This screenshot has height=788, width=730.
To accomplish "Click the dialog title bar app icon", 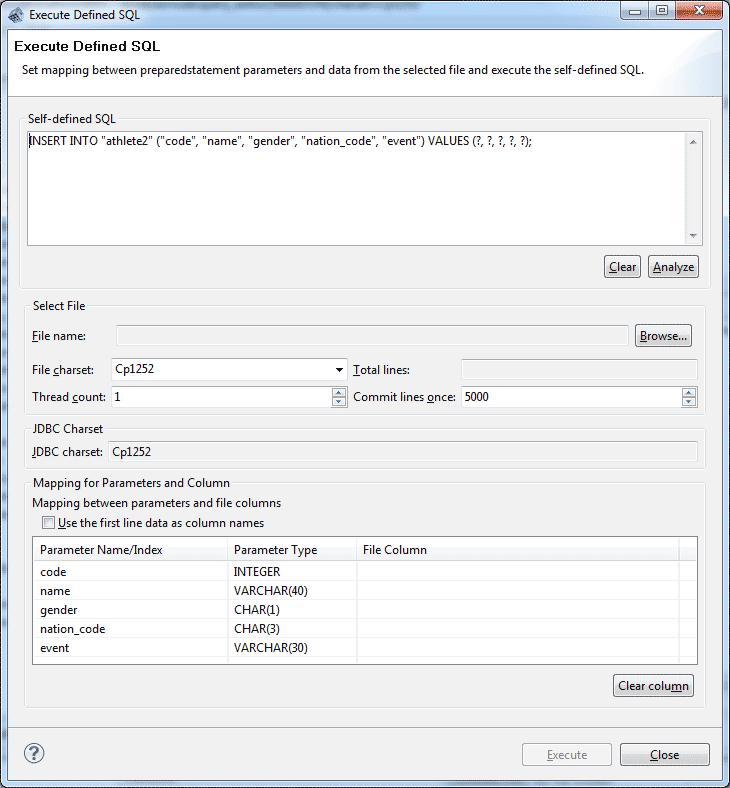I will [x=15, y=13].
